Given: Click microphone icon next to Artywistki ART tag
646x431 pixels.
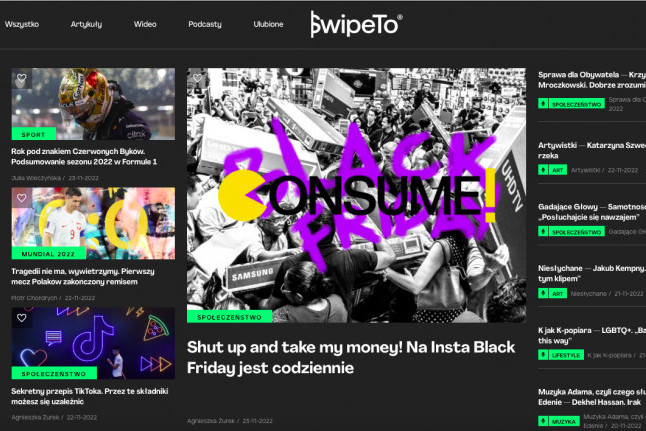Looking at the screenshot, I should (x=543, y=169).
